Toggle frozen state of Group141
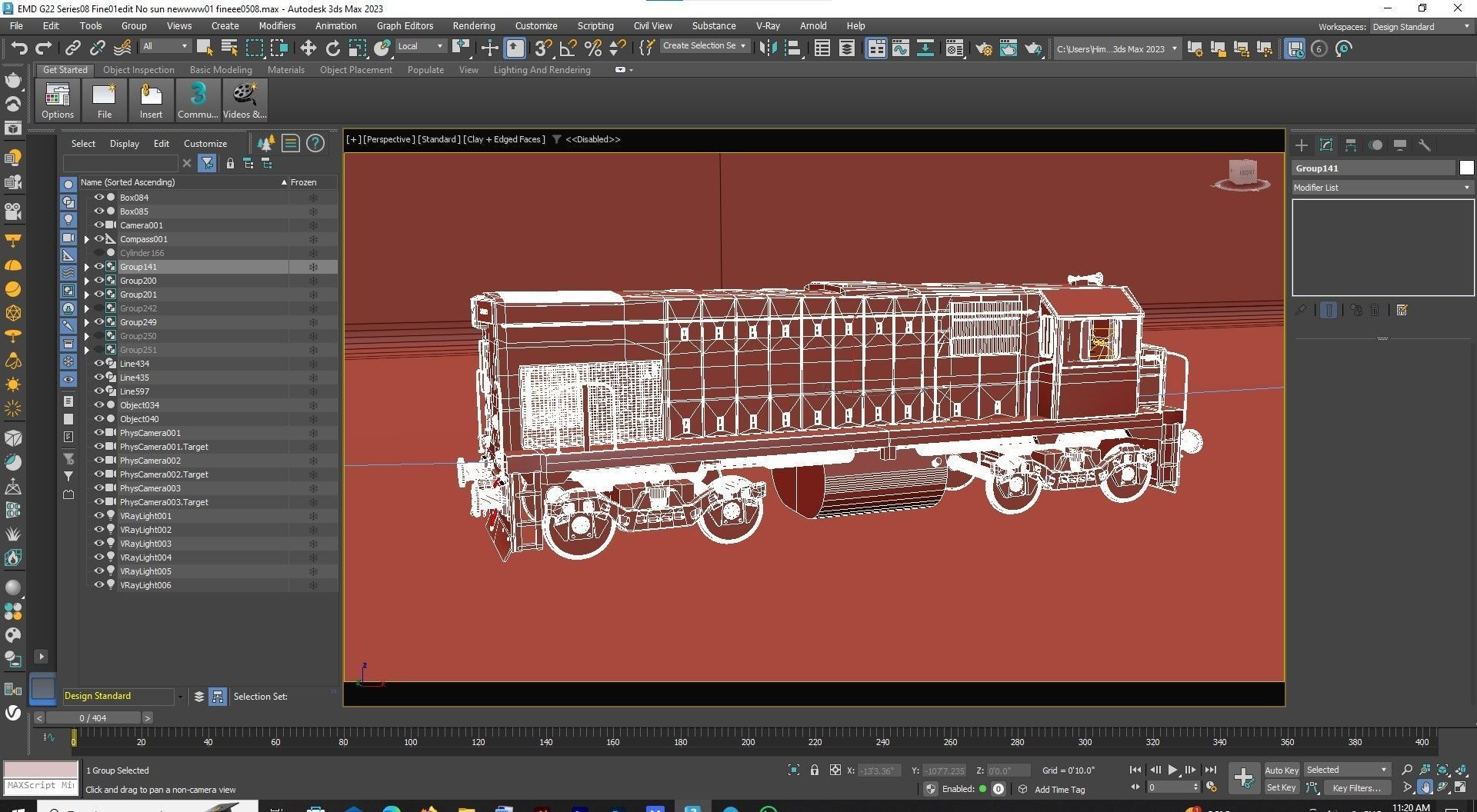Viewport: 1477px width, 812px height. click(313, 267)
